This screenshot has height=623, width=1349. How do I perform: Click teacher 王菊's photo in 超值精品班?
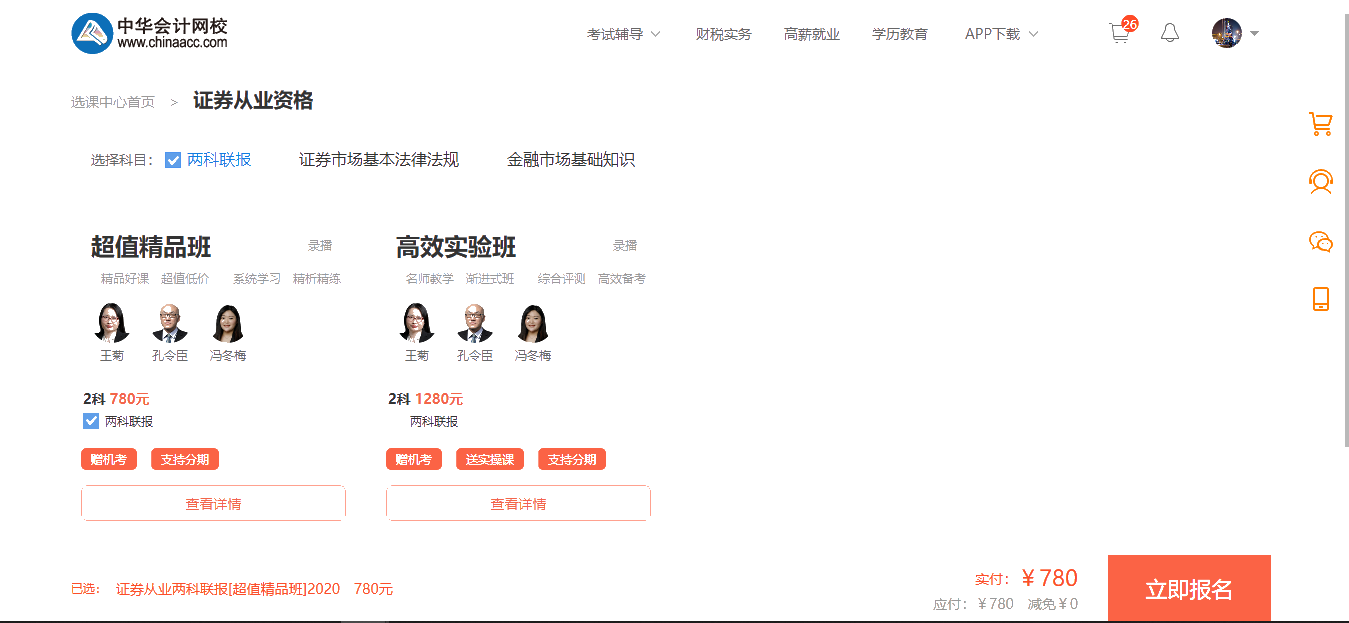111,322
